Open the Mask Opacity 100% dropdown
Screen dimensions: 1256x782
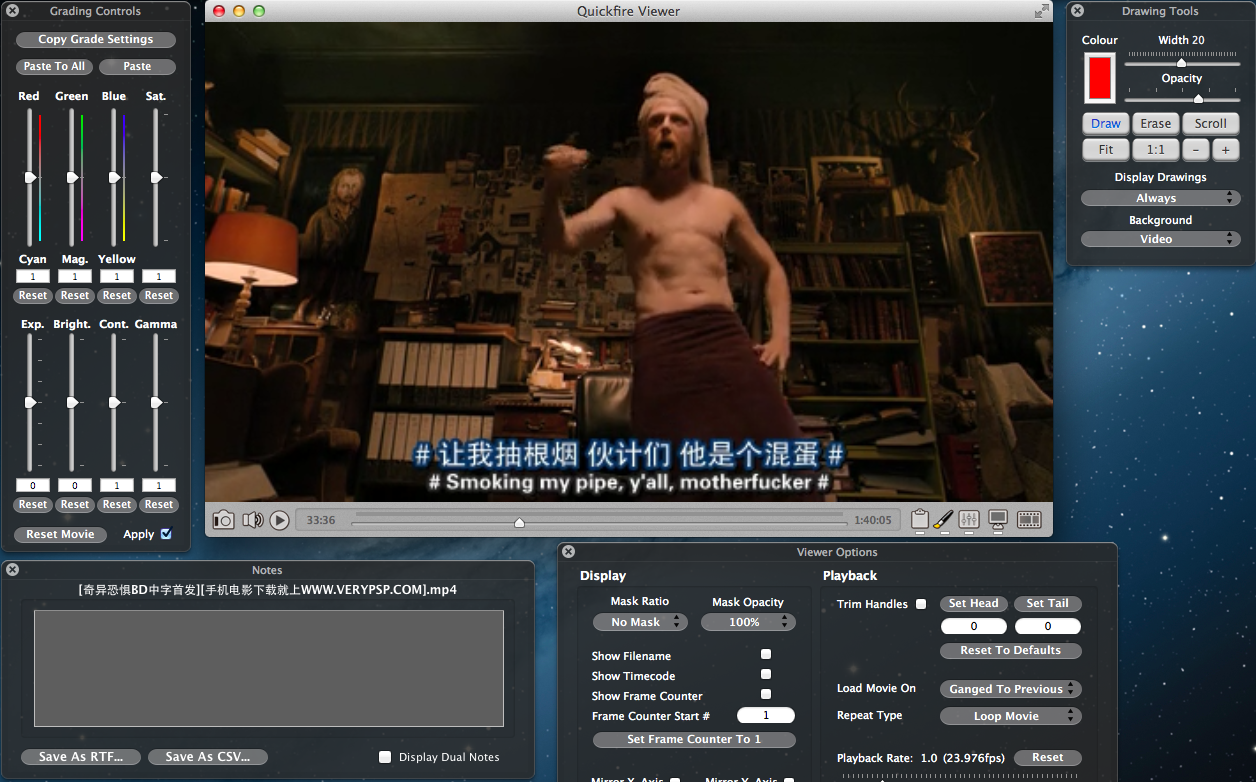coord(747,622)
